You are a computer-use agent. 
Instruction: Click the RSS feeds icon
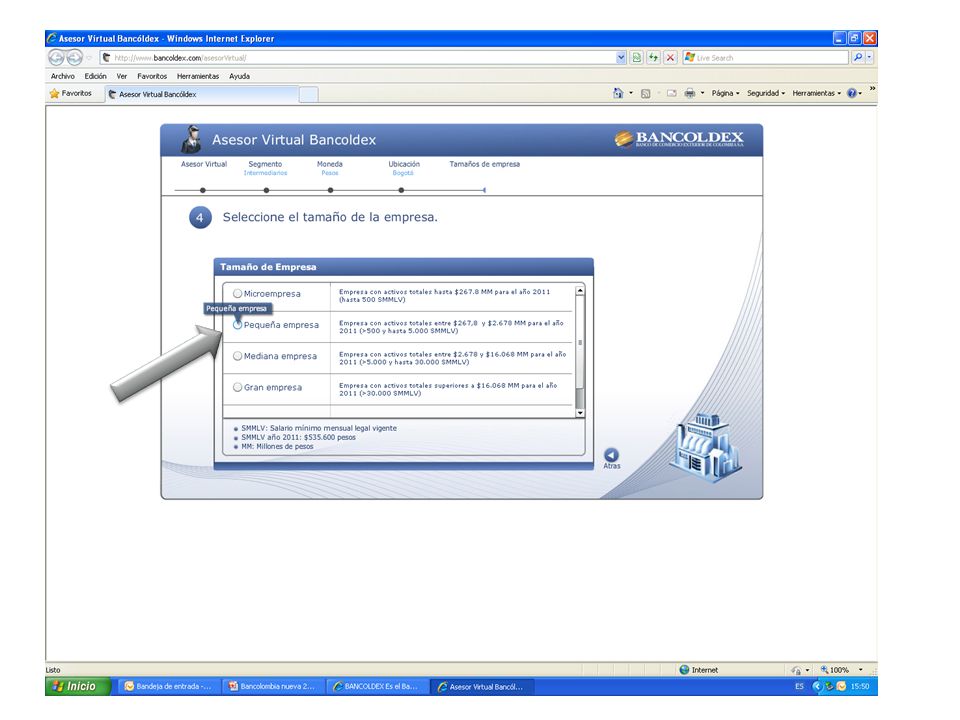pyautogui.click(x=645, y=94)
